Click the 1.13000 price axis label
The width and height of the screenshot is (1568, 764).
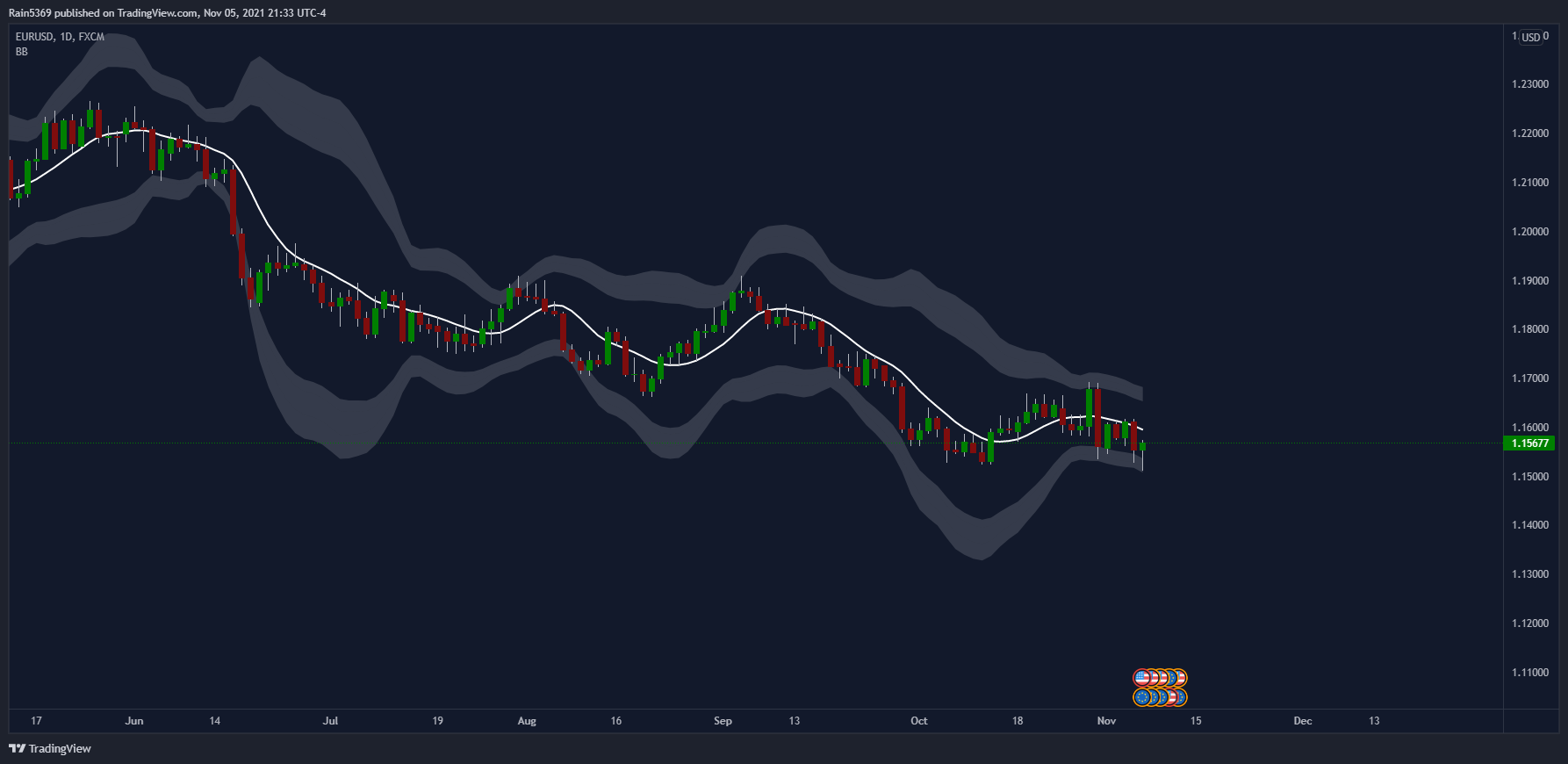(x=1530, y=574)
